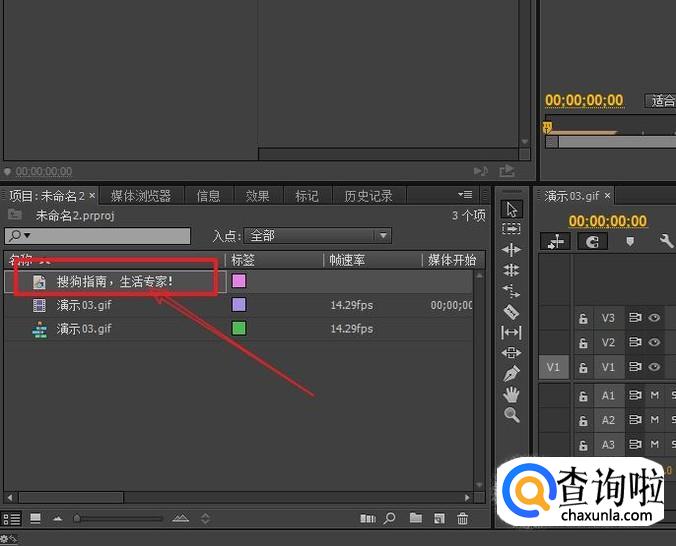Open the 入点 全部 dropdown
The image size is (676, 546).
[x=317, y=236]
